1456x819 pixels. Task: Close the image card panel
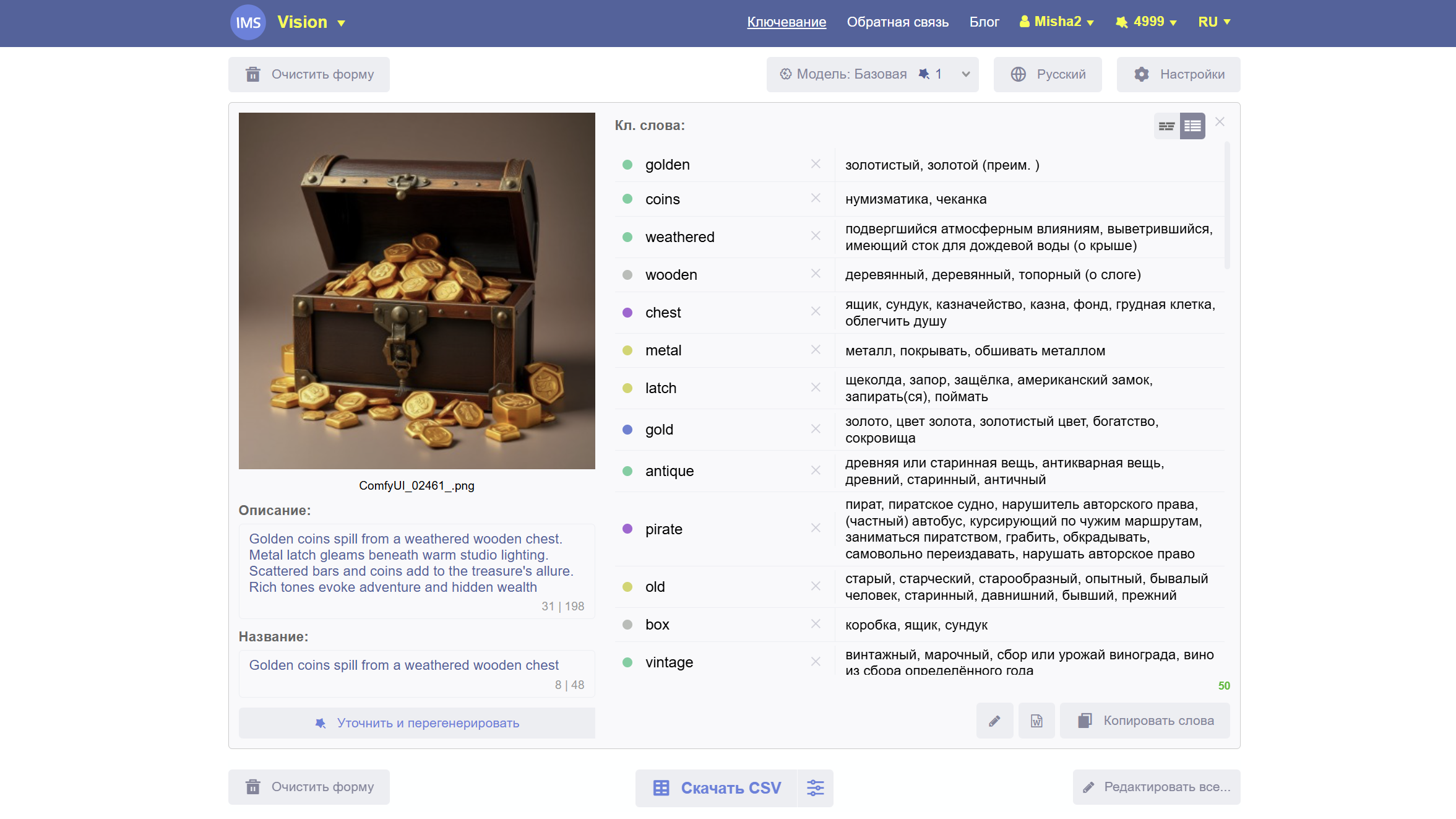[x=1220, y=122]
